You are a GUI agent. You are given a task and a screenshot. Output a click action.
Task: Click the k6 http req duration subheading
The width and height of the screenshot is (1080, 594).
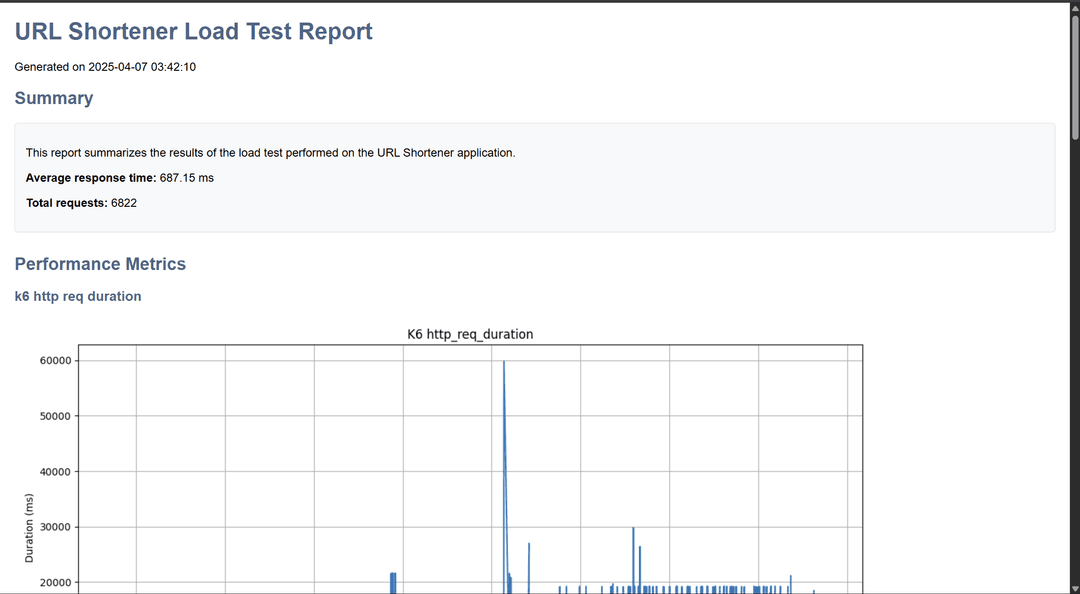point(78,297)
